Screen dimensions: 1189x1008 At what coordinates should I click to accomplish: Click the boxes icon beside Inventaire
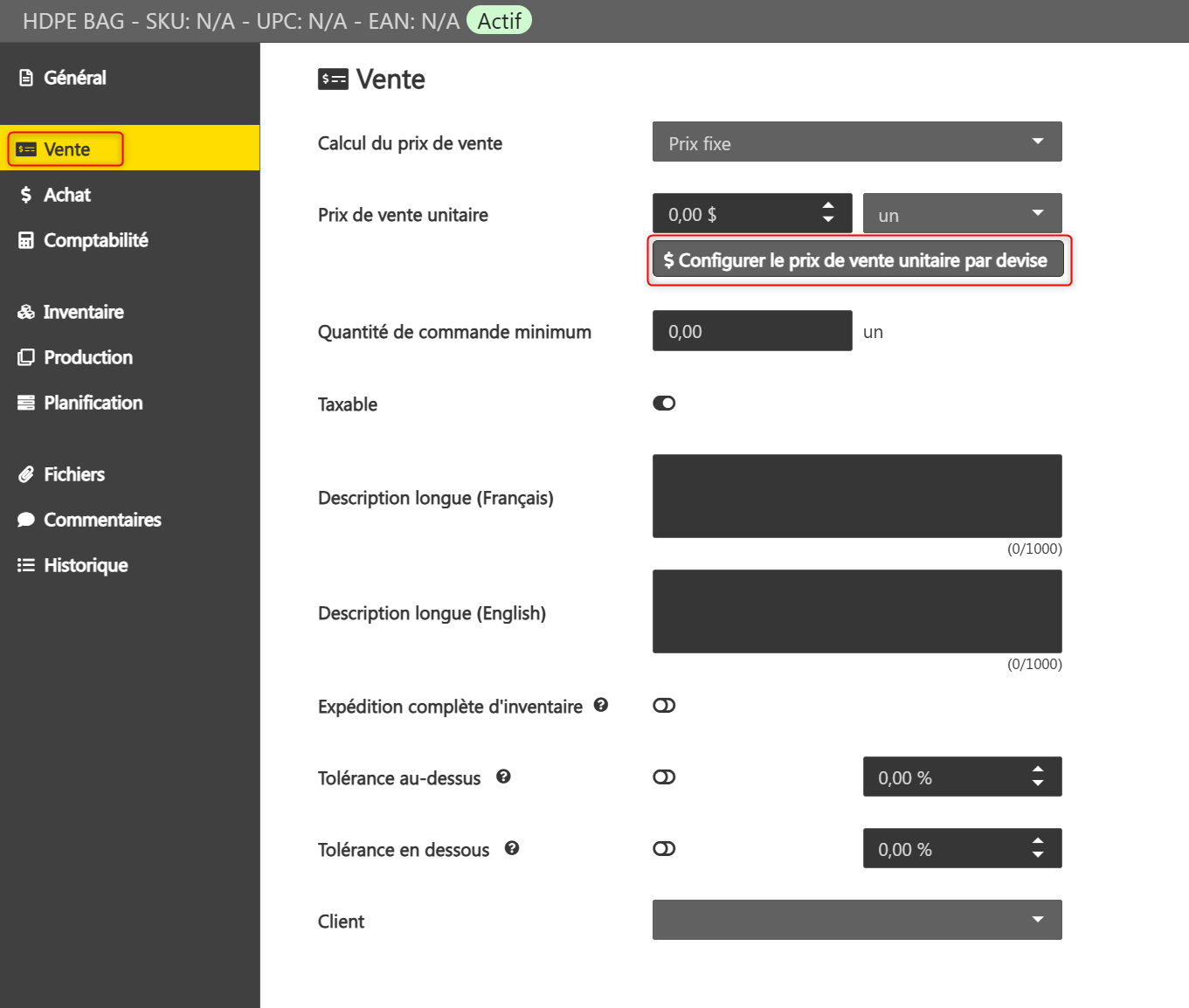26,312
